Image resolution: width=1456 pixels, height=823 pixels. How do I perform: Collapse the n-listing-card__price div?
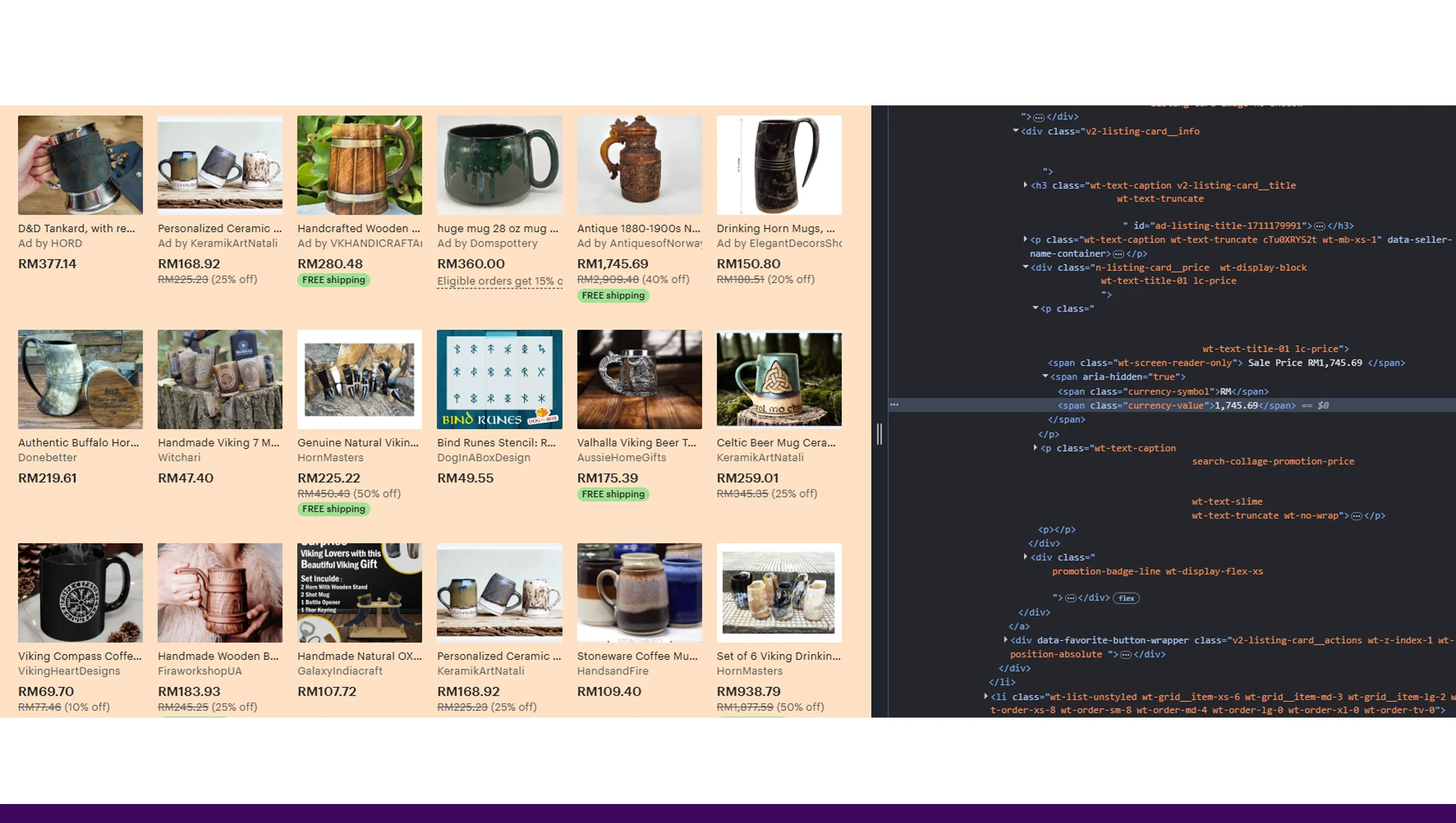1025,267
